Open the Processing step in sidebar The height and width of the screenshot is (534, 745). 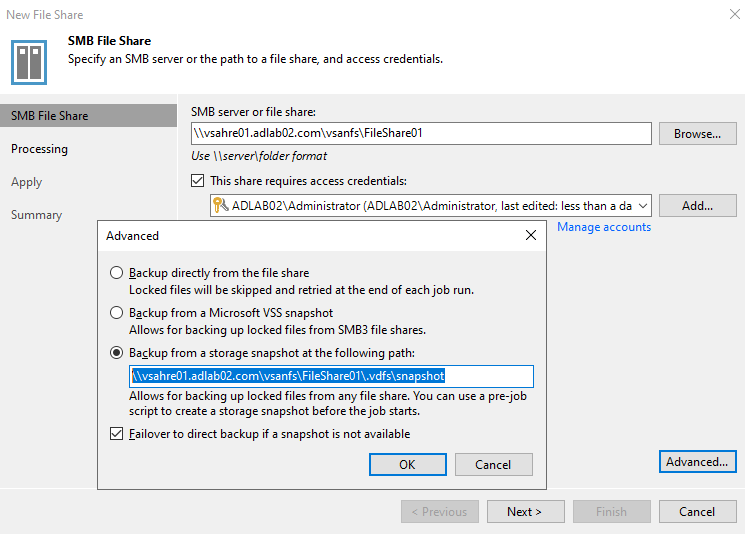click(x=39, y=149)
